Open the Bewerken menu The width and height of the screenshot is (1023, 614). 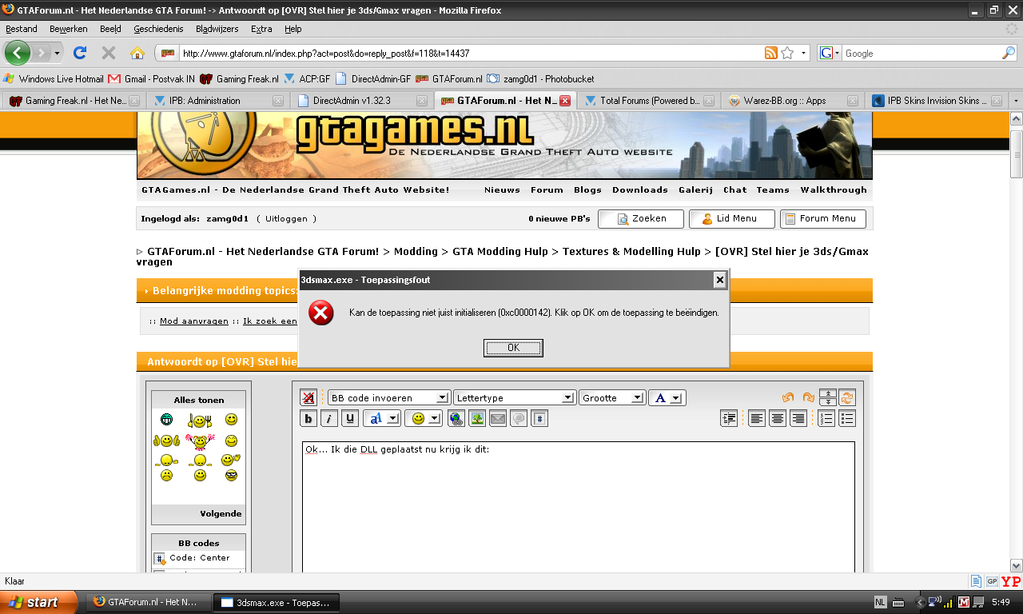pos(69,29)
